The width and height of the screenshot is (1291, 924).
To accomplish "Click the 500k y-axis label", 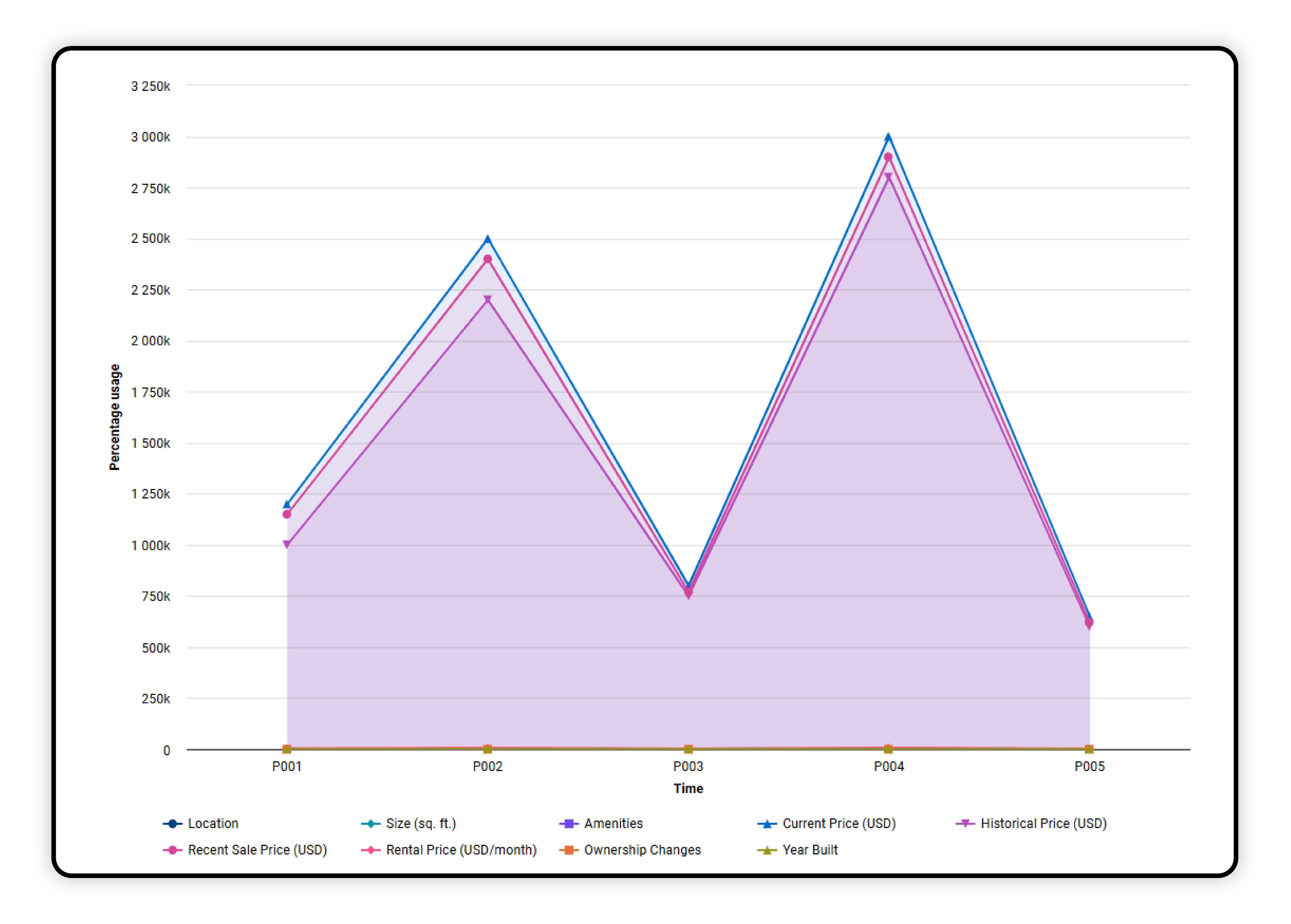I will click(x=155, y=648).
